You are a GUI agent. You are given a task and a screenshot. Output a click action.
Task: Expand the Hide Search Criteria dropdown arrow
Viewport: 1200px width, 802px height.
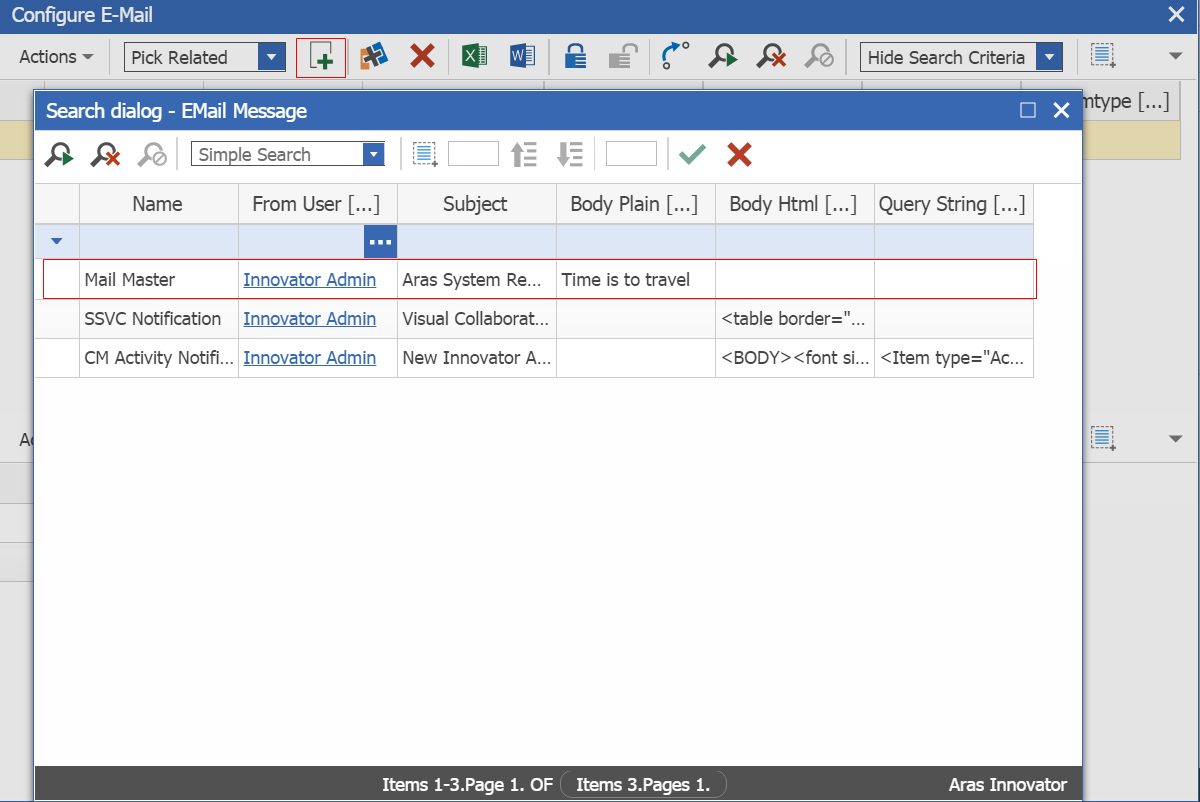(1049, 57)
